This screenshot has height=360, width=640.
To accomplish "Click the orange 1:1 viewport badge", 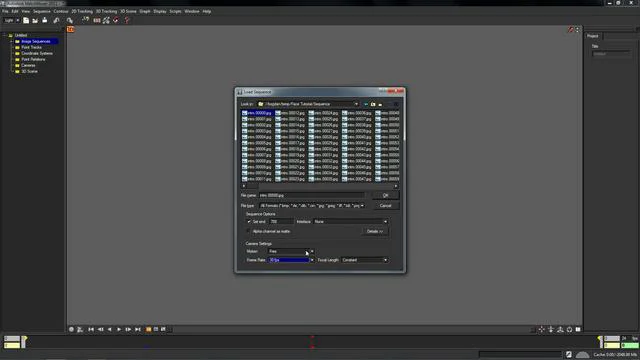I will click(x=71, y=29).
